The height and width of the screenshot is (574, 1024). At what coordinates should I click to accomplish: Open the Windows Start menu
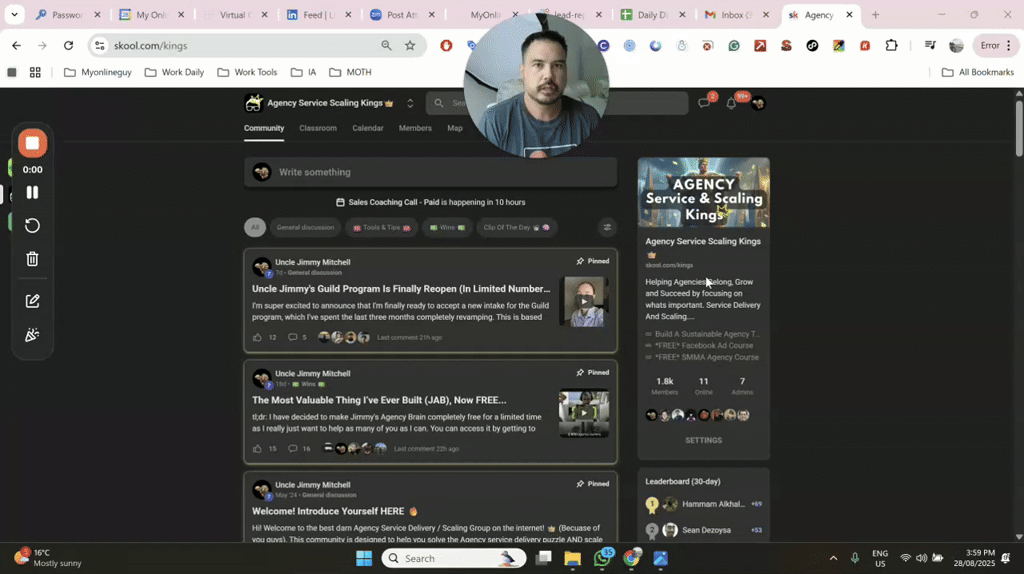click(364, 558)
